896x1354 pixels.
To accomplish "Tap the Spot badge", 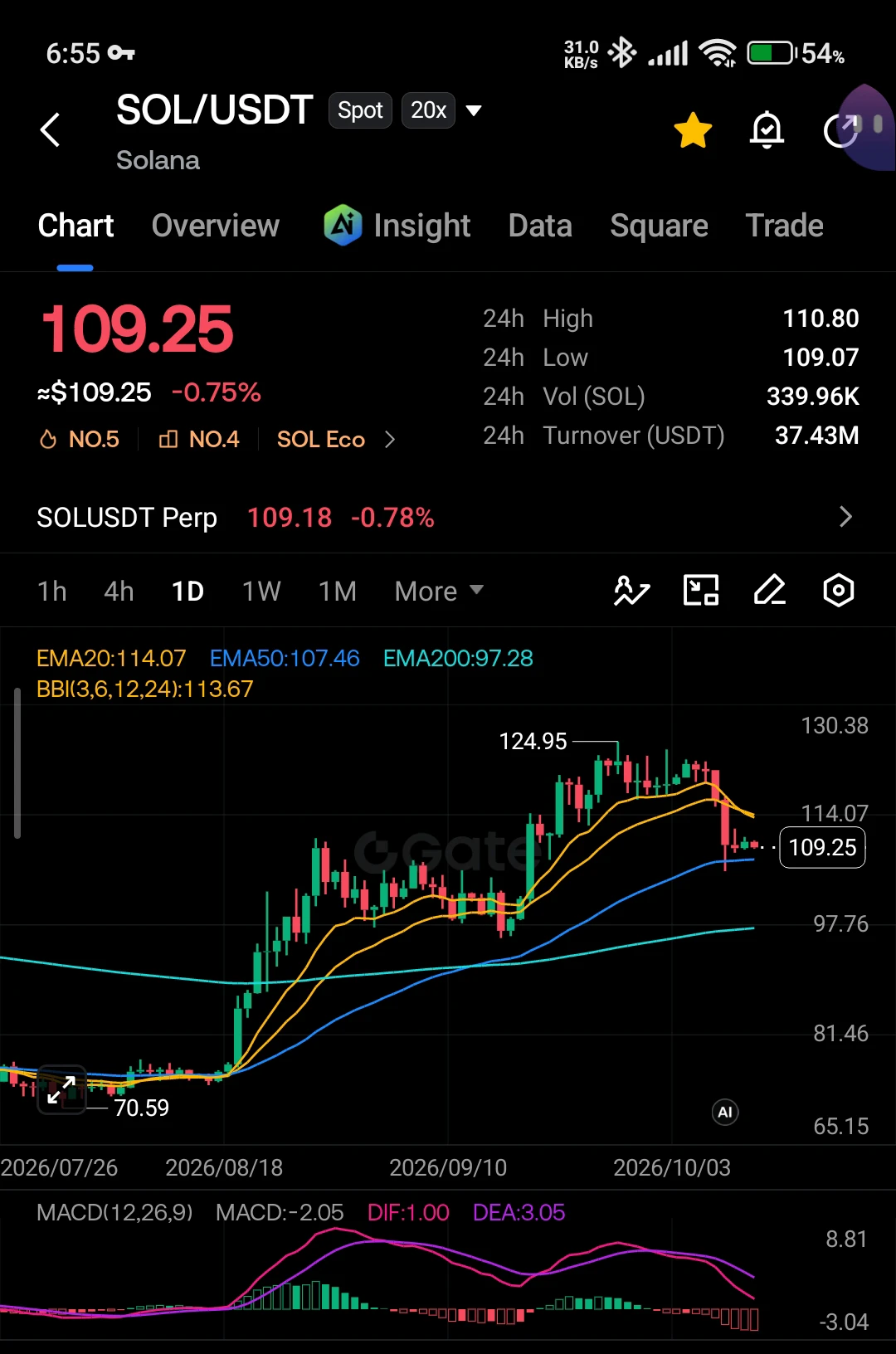I will coord(360,110).
